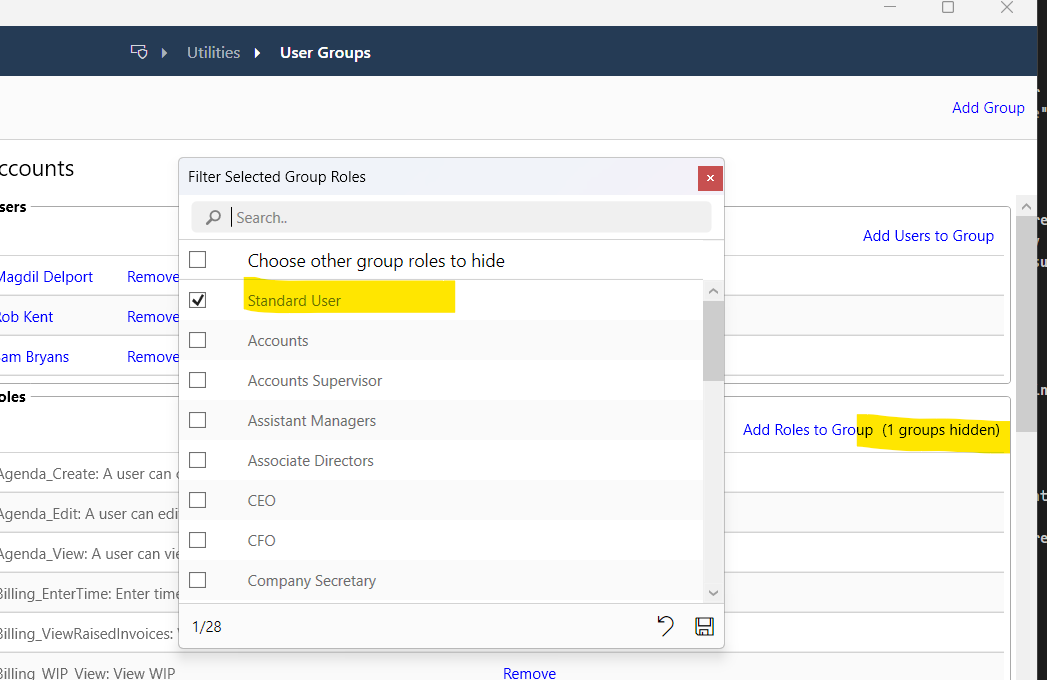Click the Add Group link

[988, 108]
